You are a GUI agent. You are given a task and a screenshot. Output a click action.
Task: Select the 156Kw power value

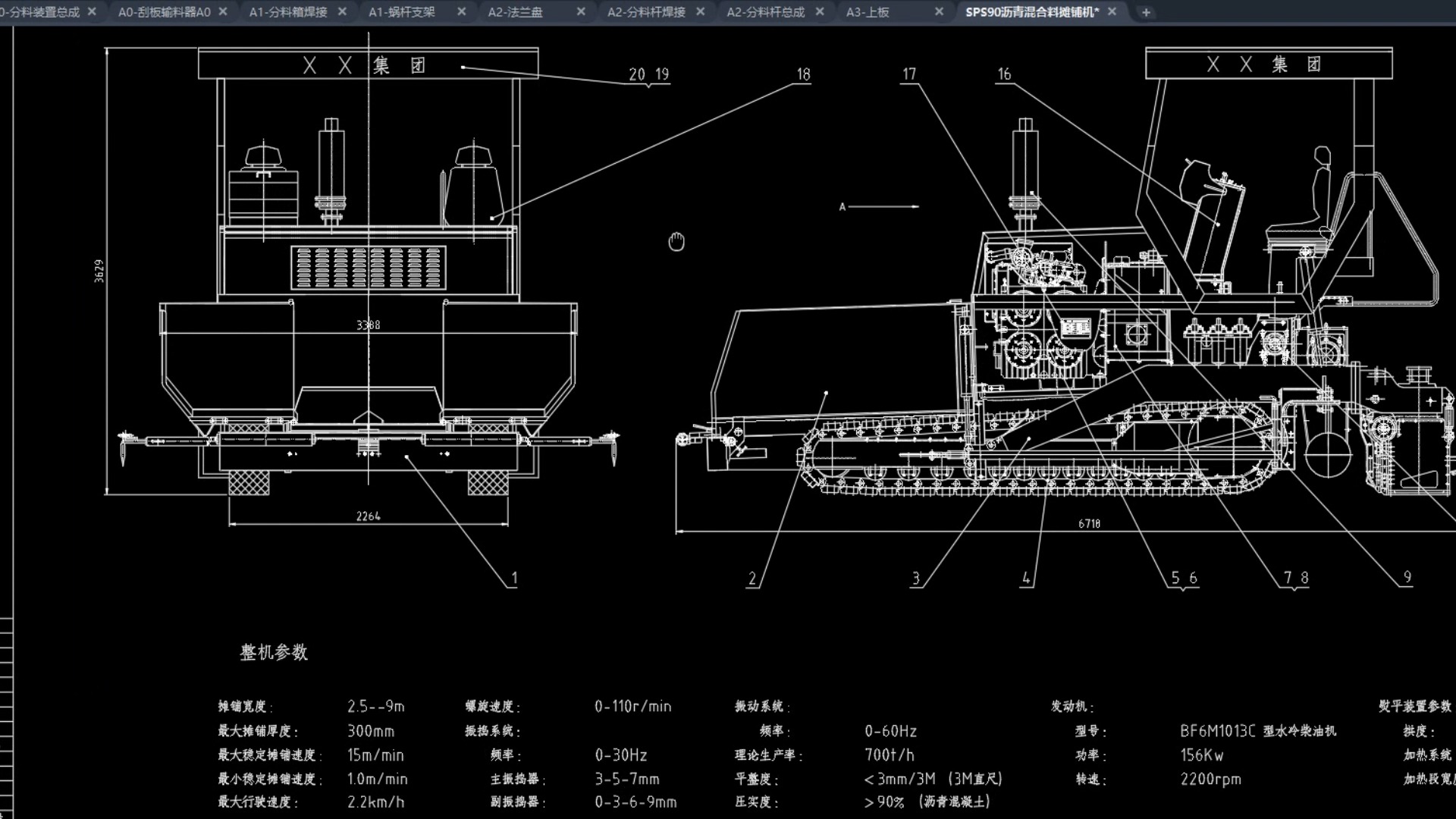pos(1201,756)
